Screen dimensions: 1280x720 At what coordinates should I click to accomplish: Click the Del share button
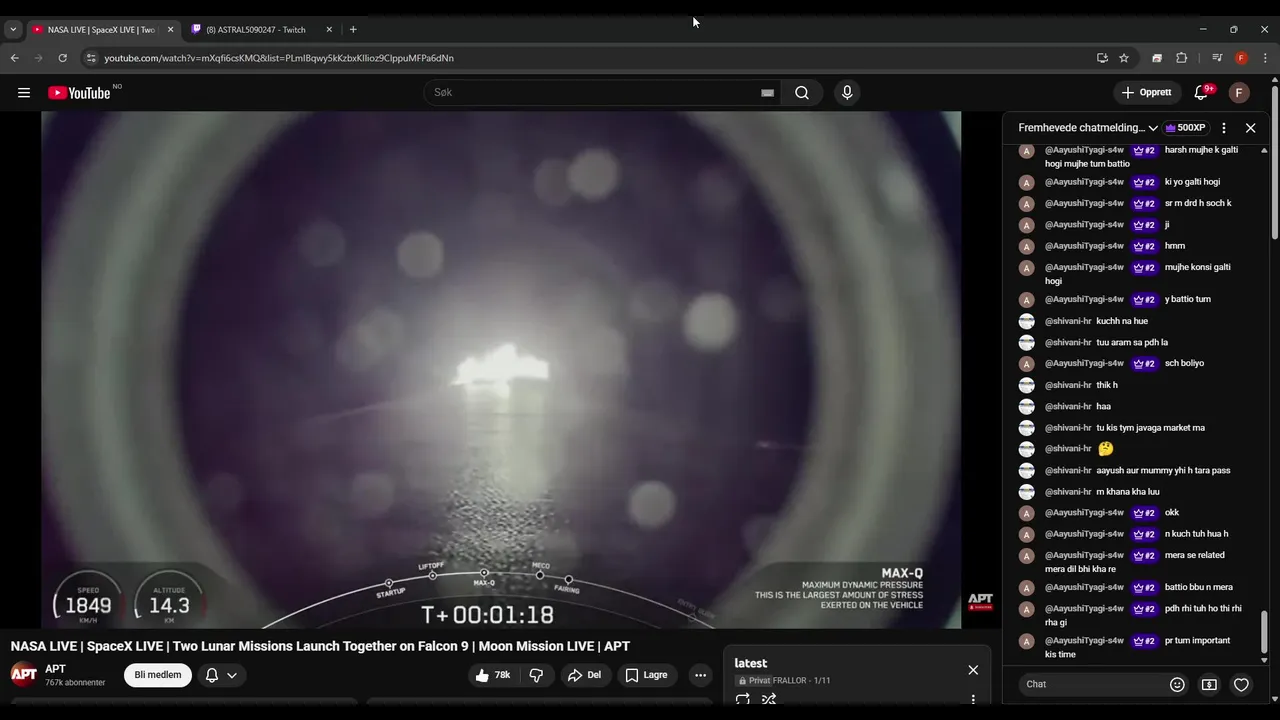585,675
